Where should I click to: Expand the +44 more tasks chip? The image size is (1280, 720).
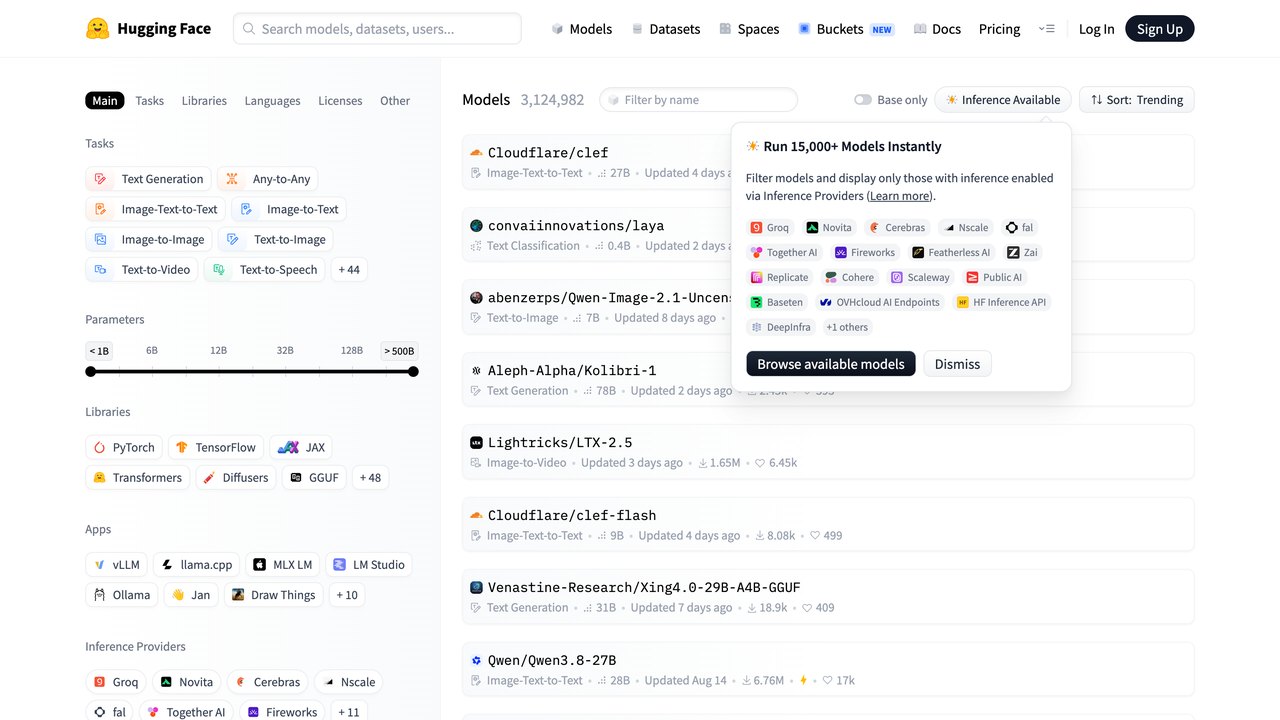coord(349,269)
